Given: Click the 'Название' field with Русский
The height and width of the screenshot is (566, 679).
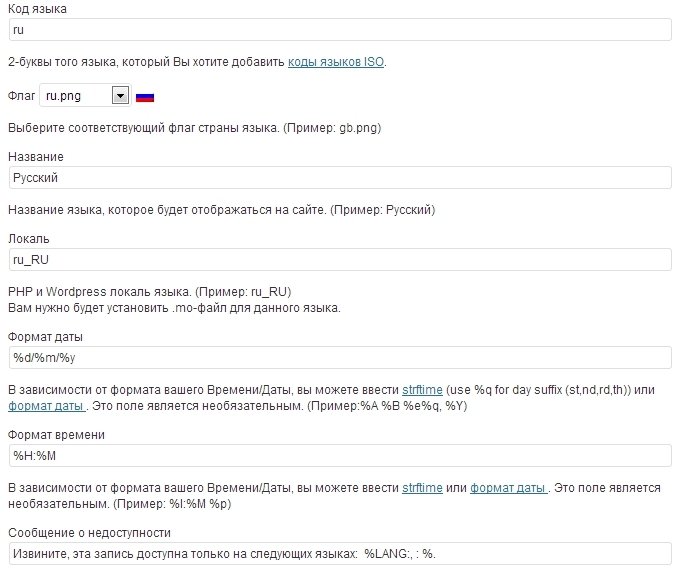Looking at the screenshot, I should (340, 178).
